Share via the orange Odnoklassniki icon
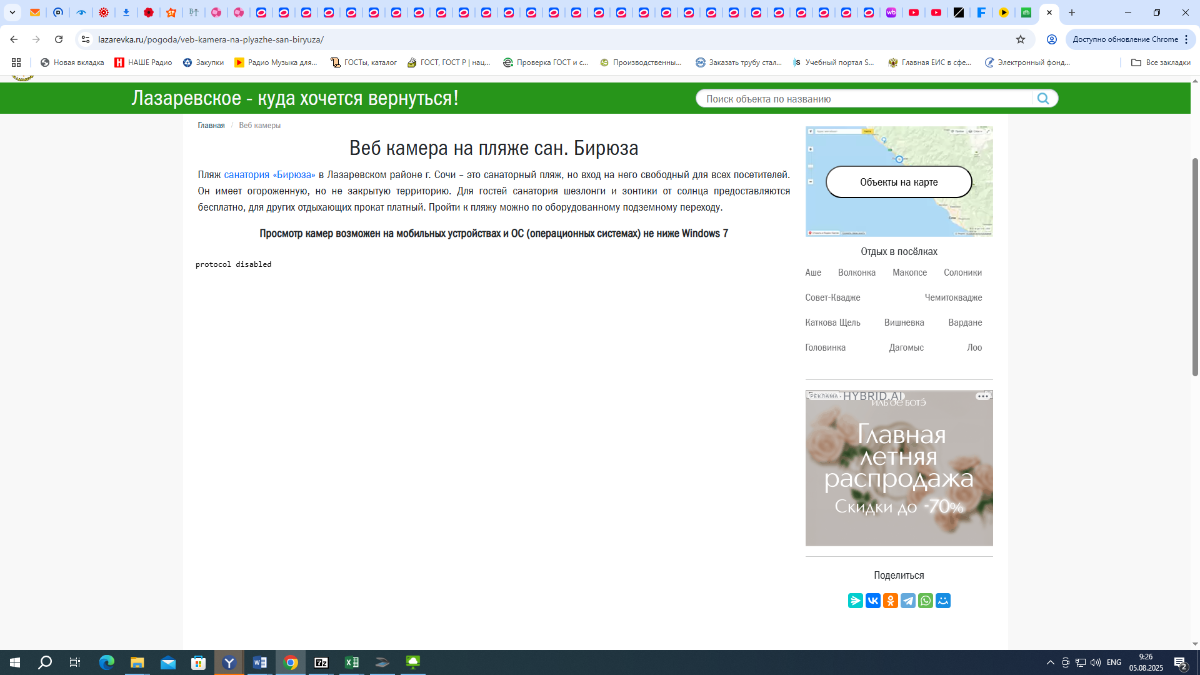 (x=890, y=600)
